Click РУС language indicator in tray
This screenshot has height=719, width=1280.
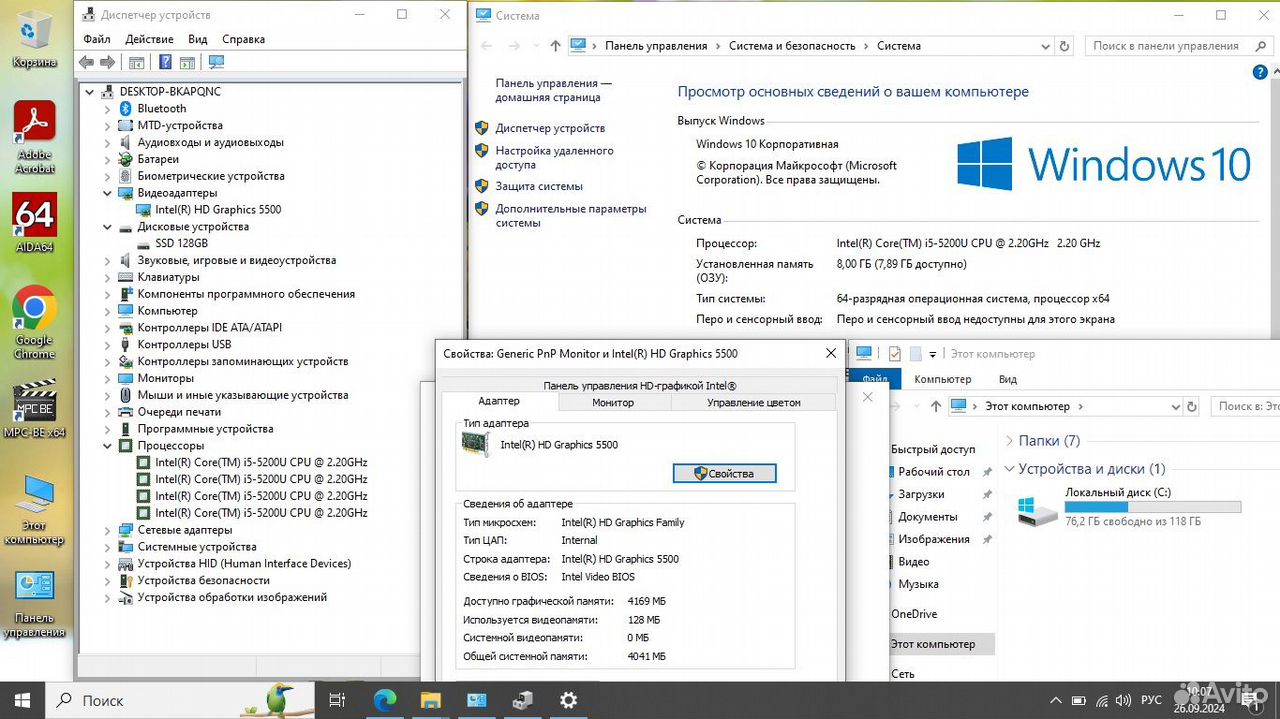click(x=1152, y=700)
